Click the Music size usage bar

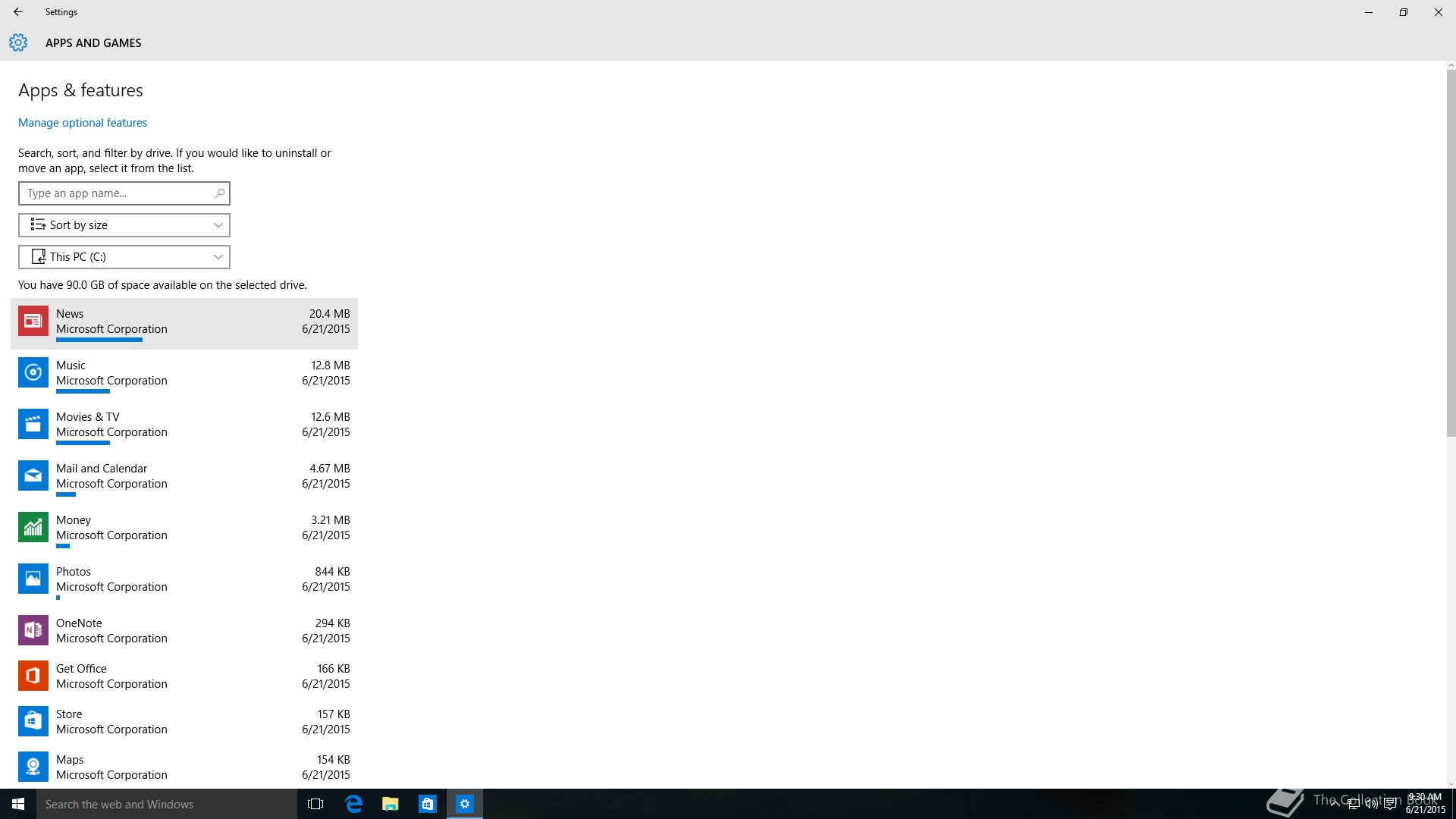coord(83,391)
